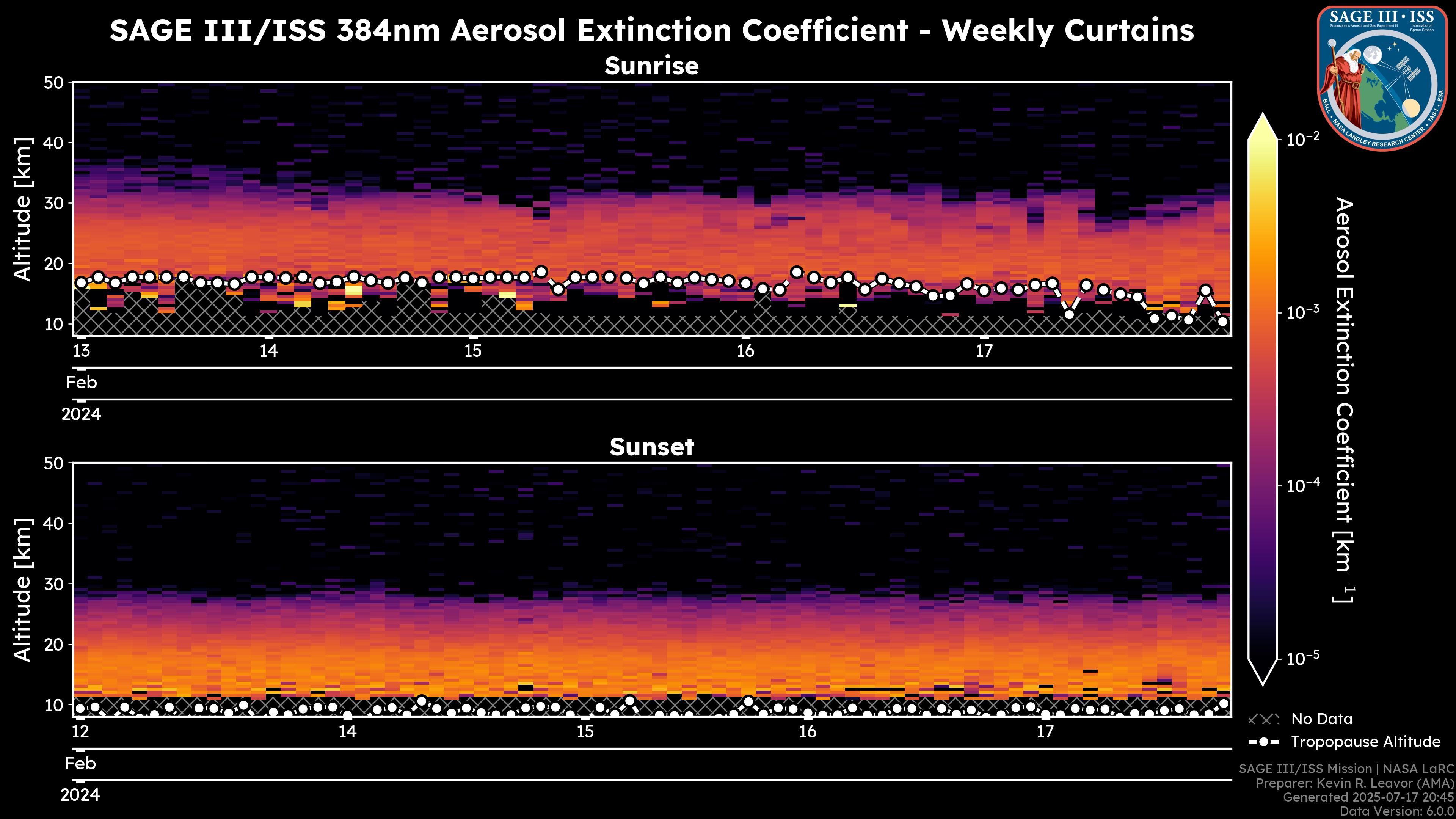1456x819 pixels.
Task: Click the 2024 label under the Sunset plot
Action: [x=80, y=795]
